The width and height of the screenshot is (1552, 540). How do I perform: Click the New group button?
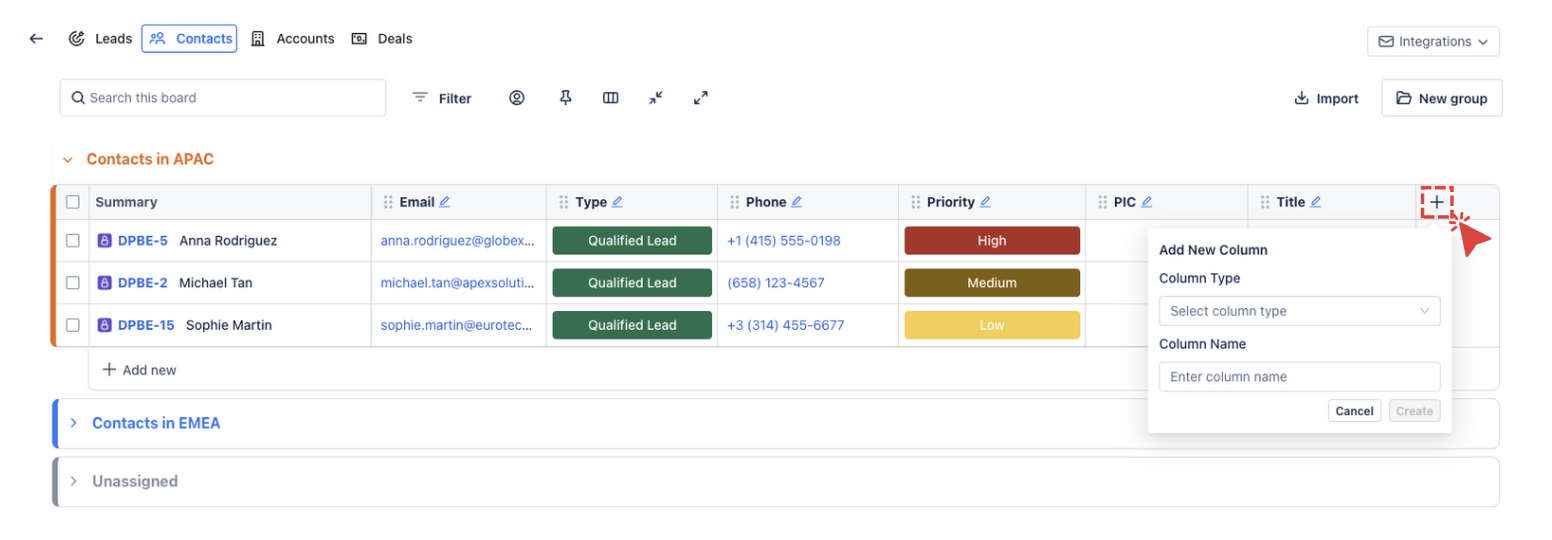1441,98
